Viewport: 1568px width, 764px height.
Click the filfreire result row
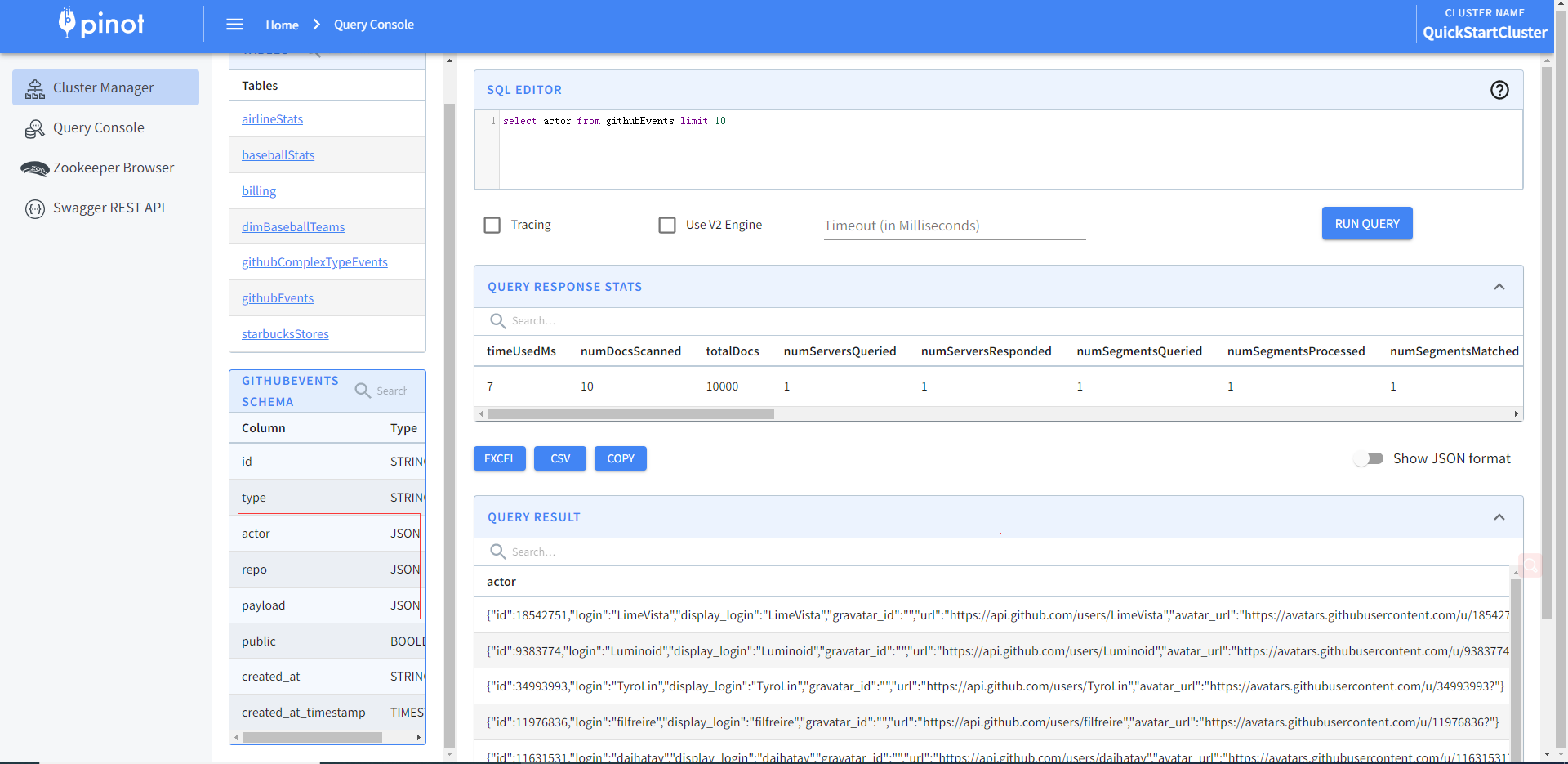992,722
